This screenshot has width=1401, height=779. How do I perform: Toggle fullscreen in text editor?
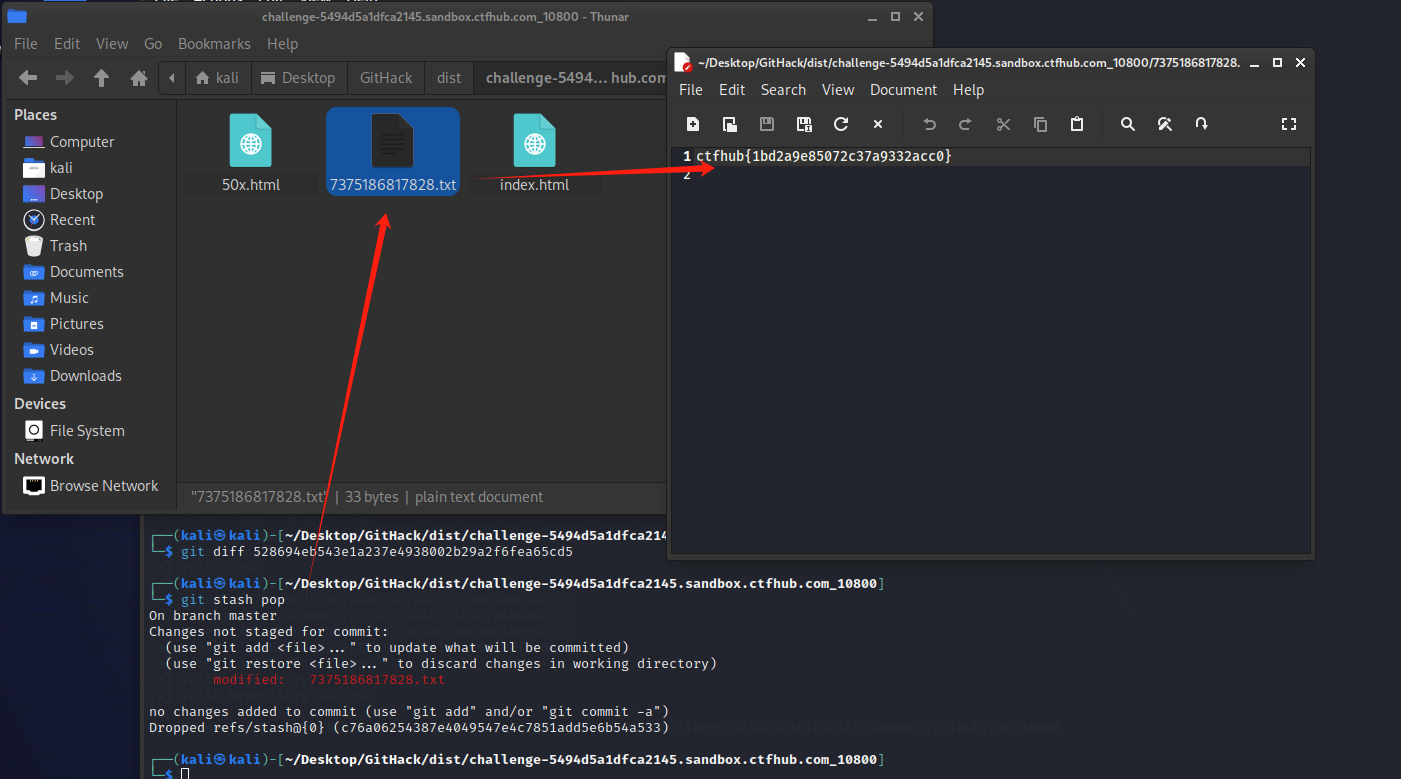[x=1289, y=124]
